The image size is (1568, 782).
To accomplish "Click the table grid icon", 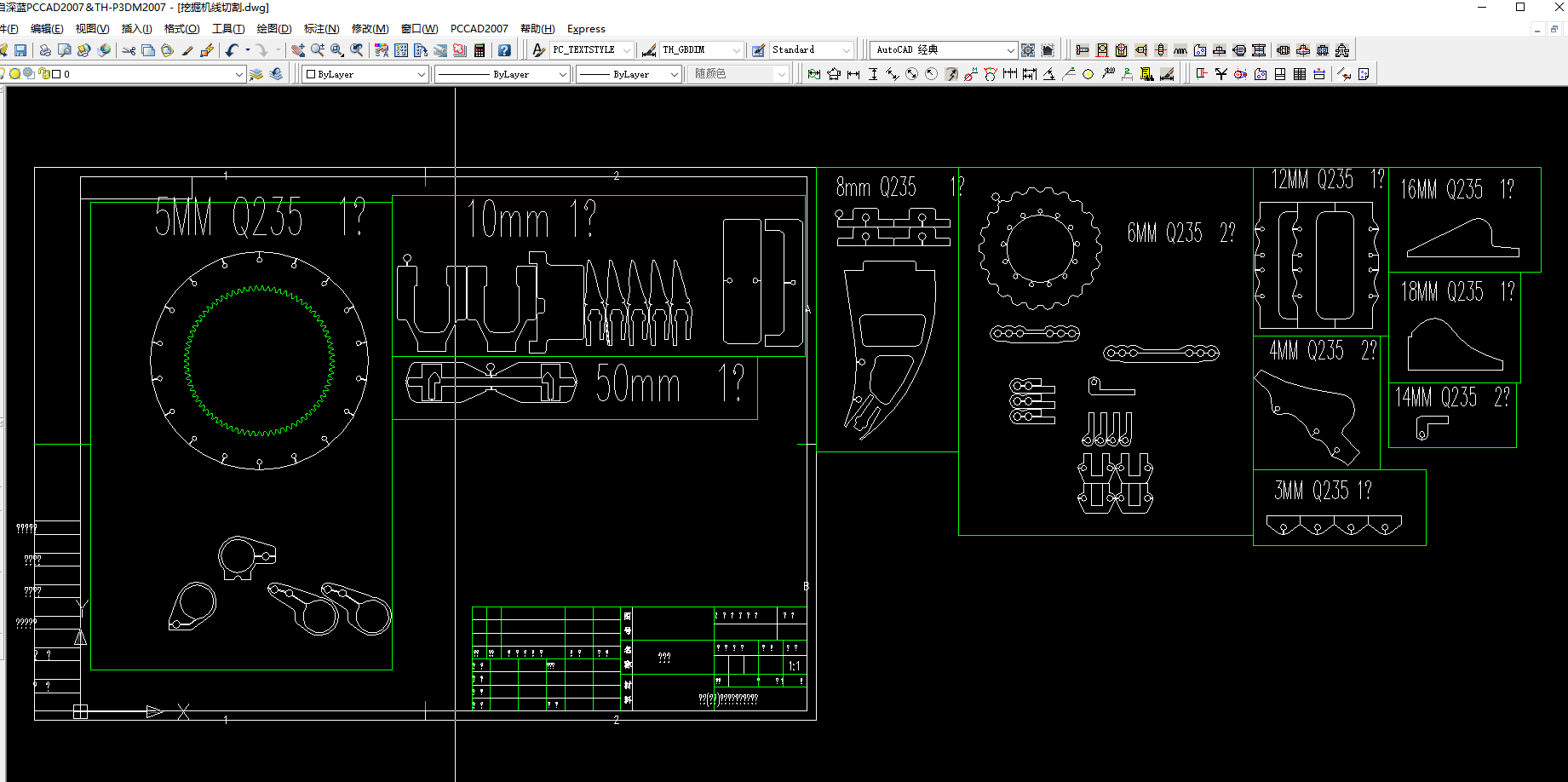I will (x=1300, y=74).
